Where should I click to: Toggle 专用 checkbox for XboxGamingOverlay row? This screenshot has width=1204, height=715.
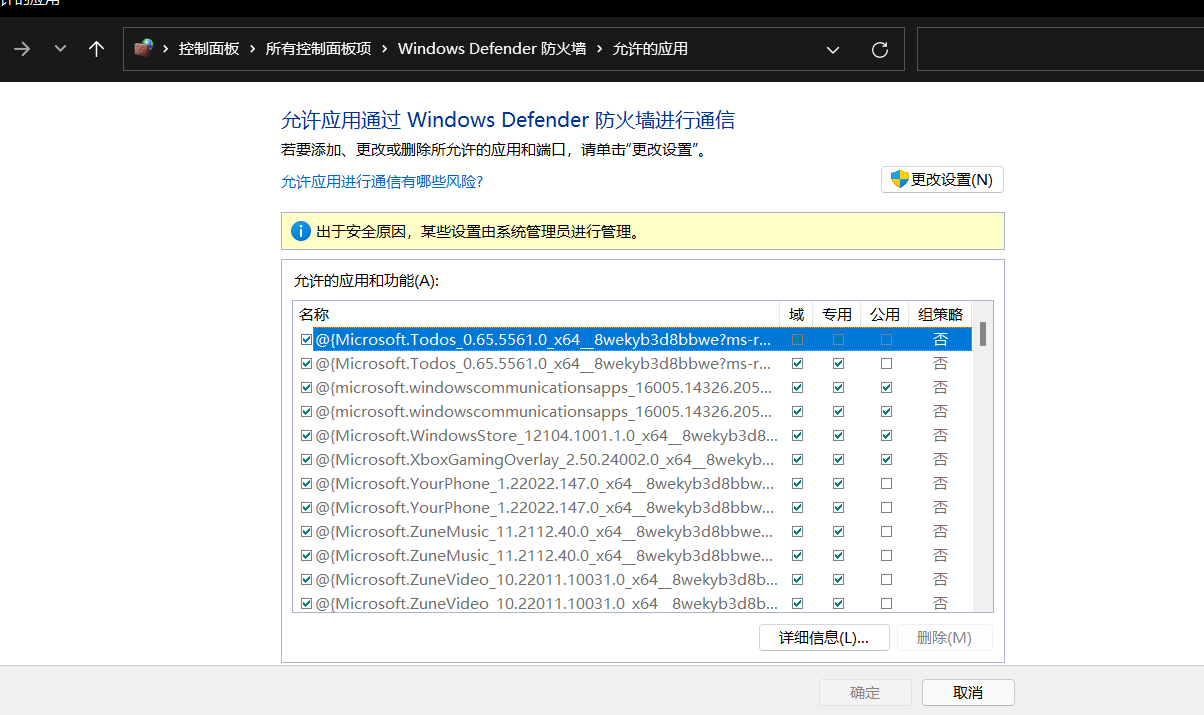pos(838,459)
